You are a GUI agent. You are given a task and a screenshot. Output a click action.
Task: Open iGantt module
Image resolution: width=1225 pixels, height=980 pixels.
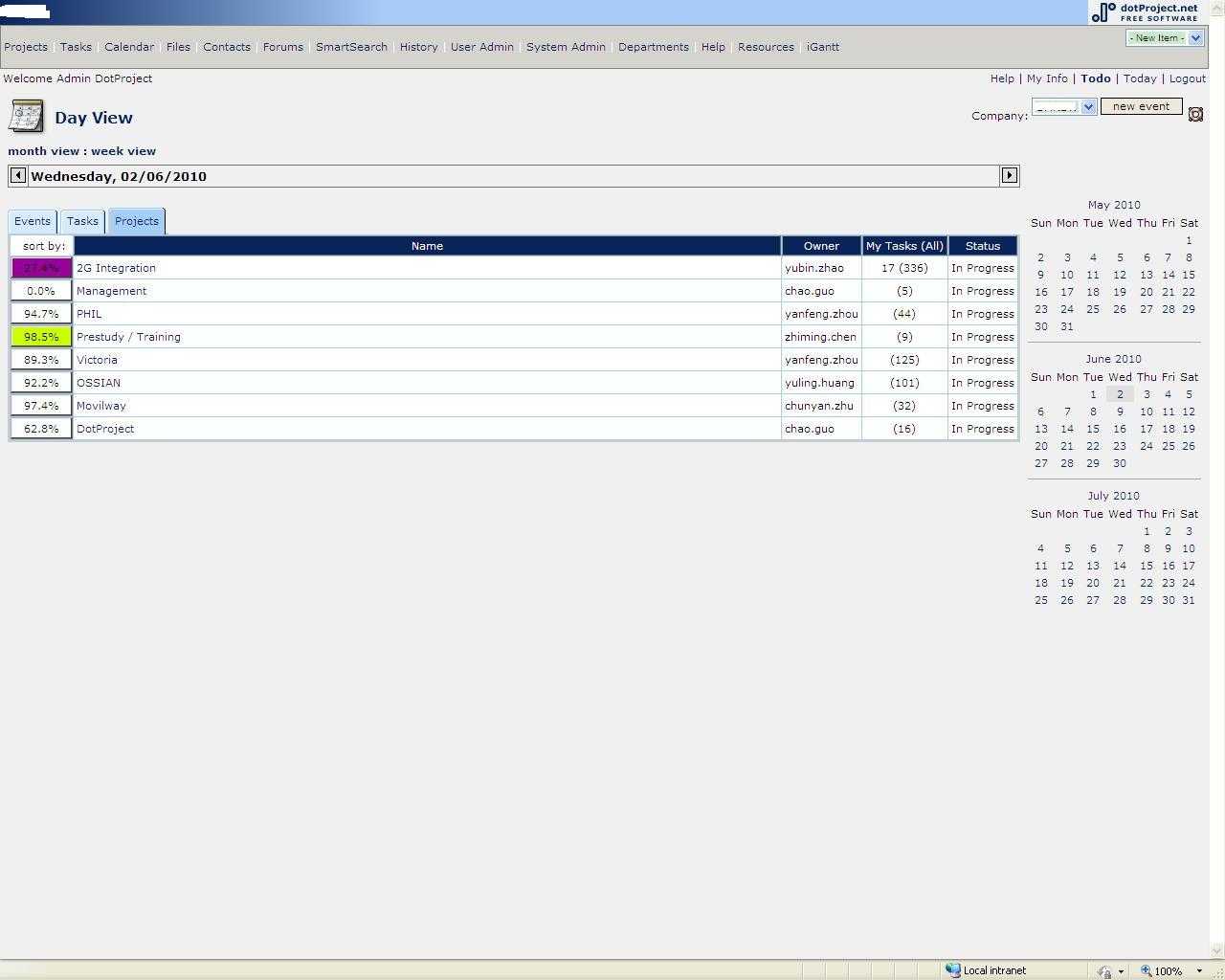(x=823, y=47)
